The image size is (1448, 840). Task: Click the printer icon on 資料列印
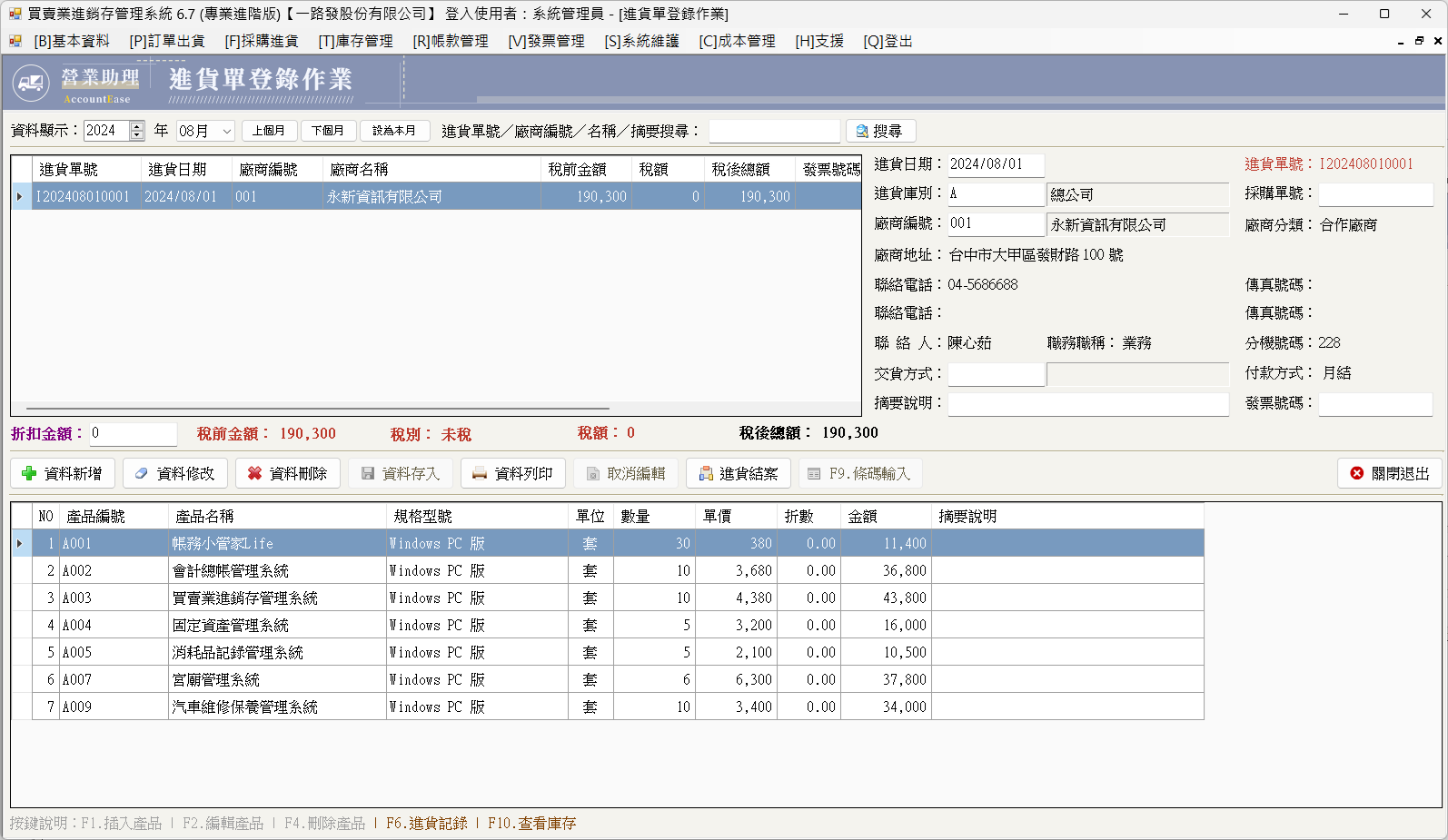480,473
